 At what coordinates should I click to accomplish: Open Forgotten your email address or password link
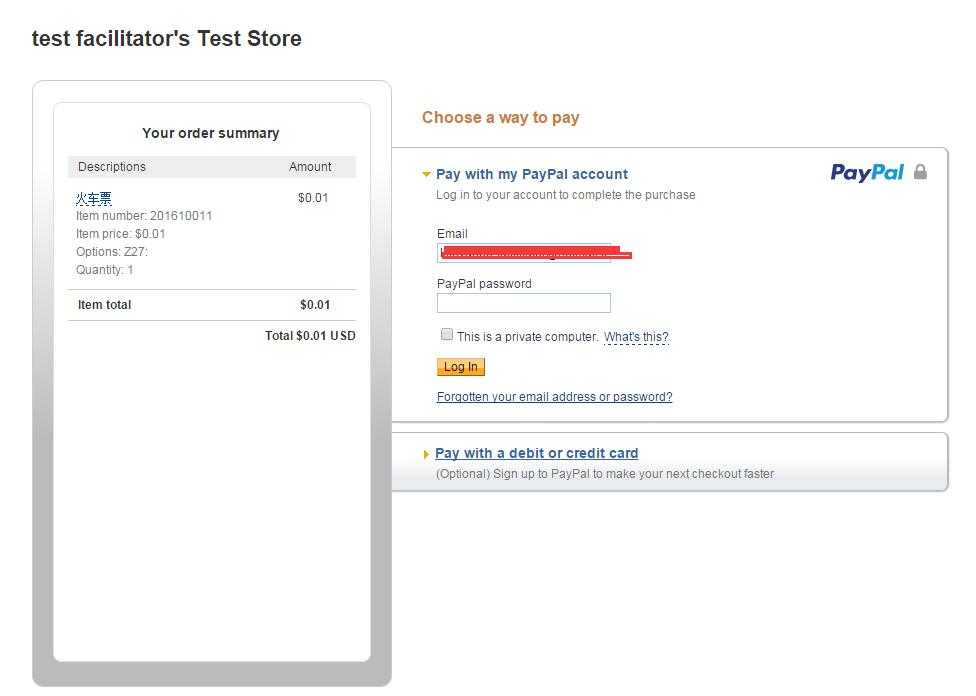point(555,397)
